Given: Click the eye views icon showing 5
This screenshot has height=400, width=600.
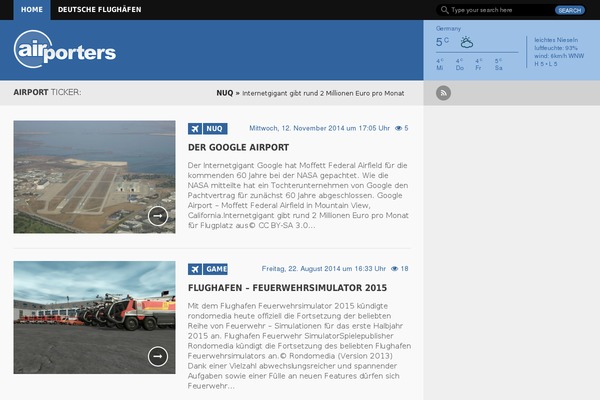Looking at the screenshot, I should (398, 128).
